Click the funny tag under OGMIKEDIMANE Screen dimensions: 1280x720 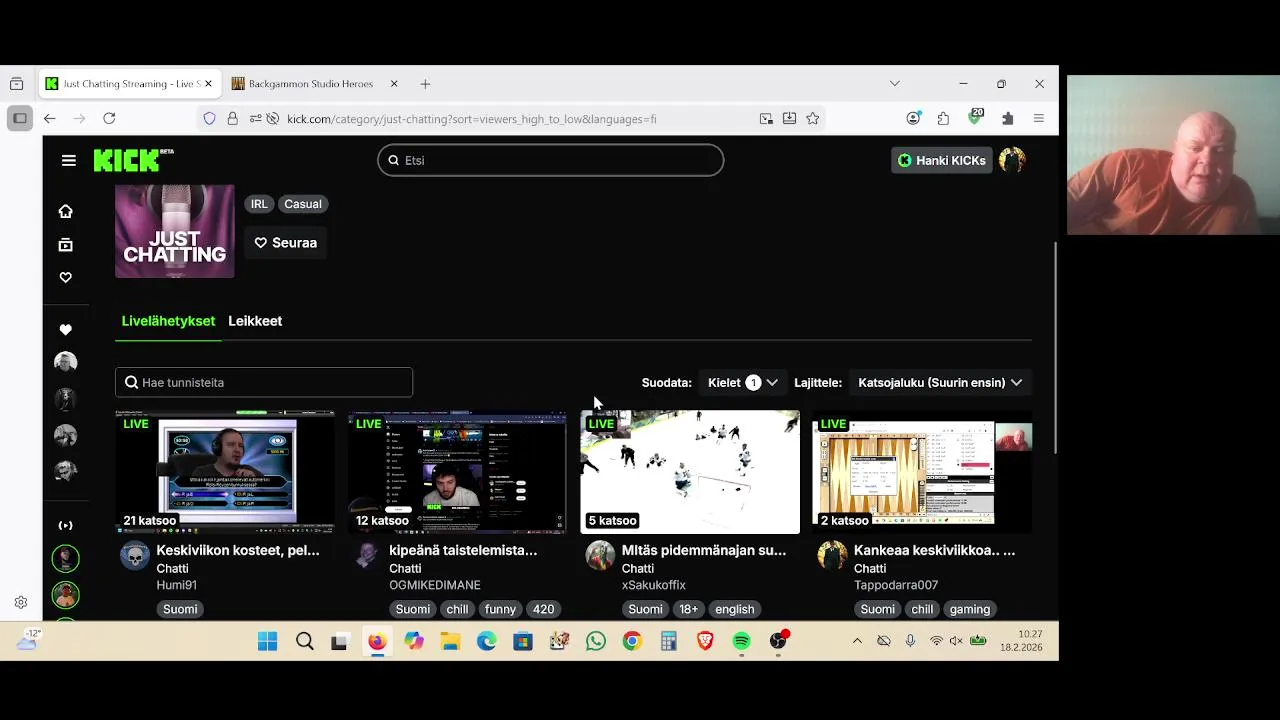point(500,609)
